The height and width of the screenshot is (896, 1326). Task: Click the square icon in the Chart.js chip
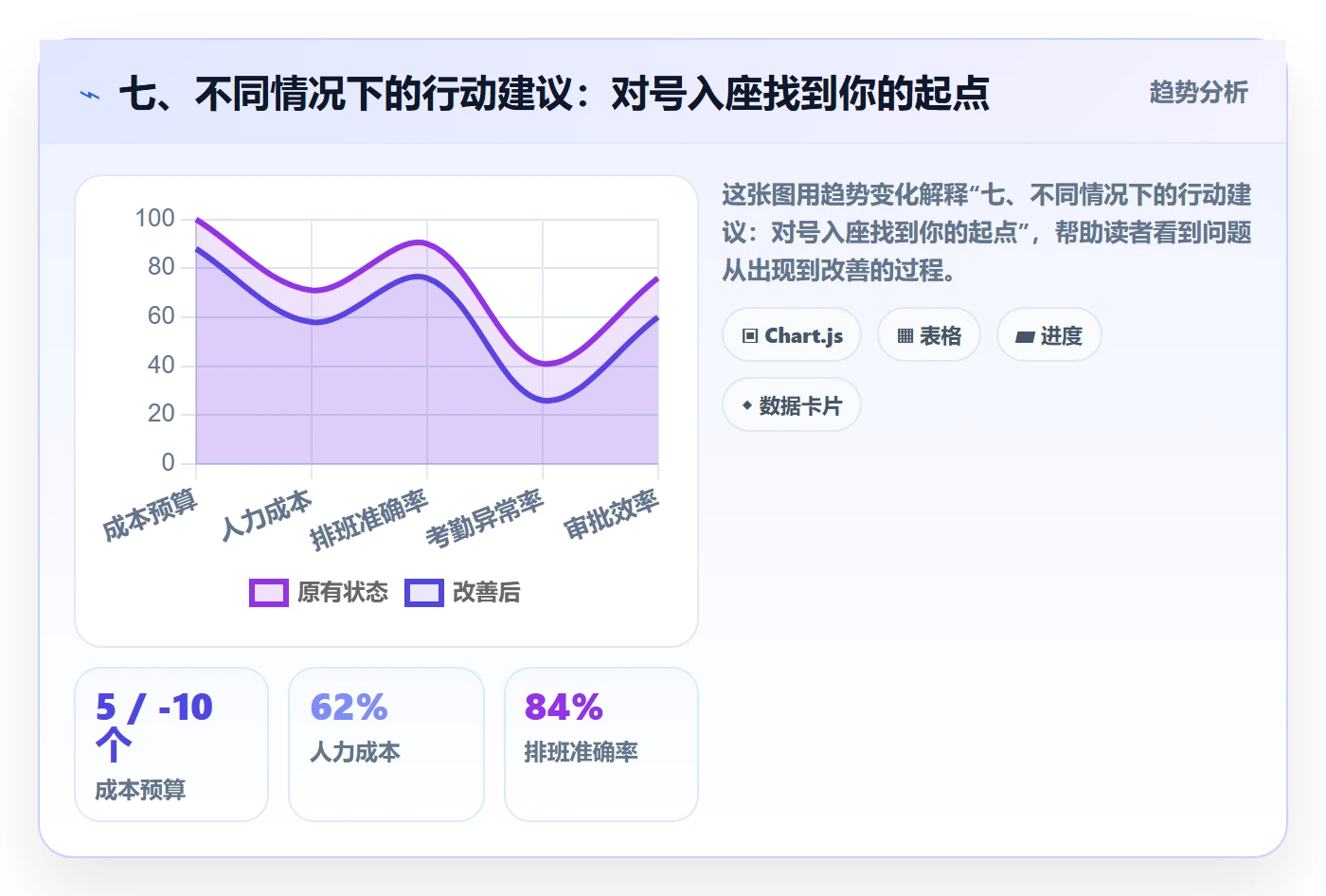point(750,336)
